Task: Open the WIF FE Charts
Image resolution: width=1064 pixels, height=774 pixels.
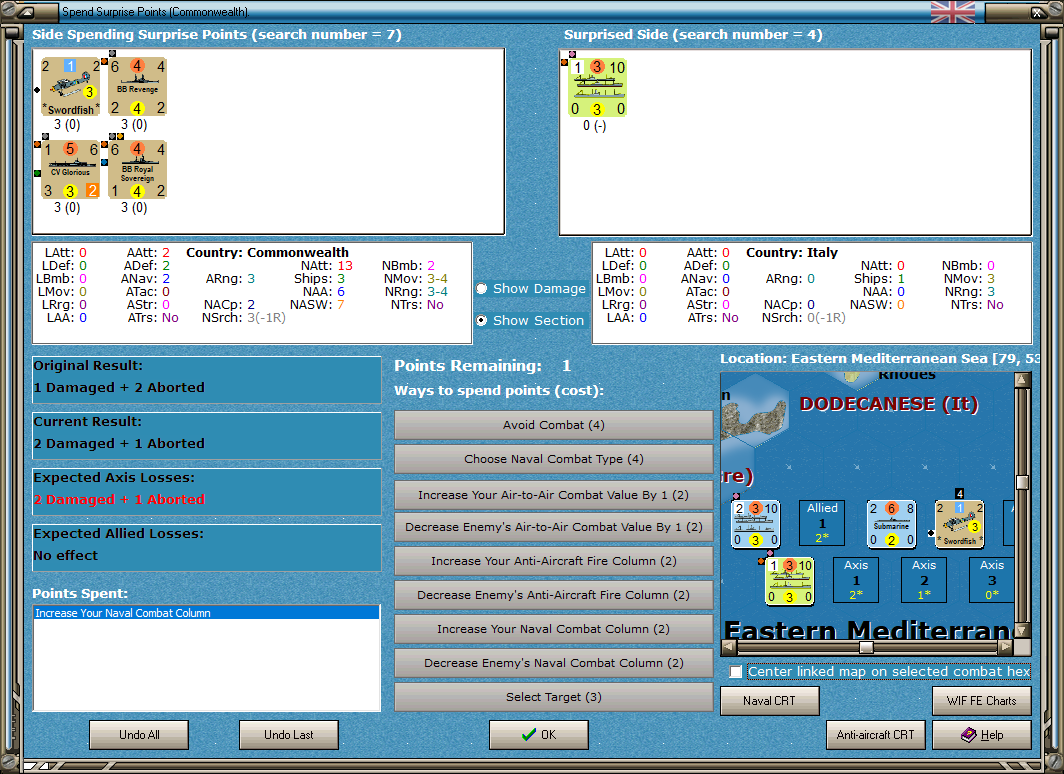Action: pos(981,701)
